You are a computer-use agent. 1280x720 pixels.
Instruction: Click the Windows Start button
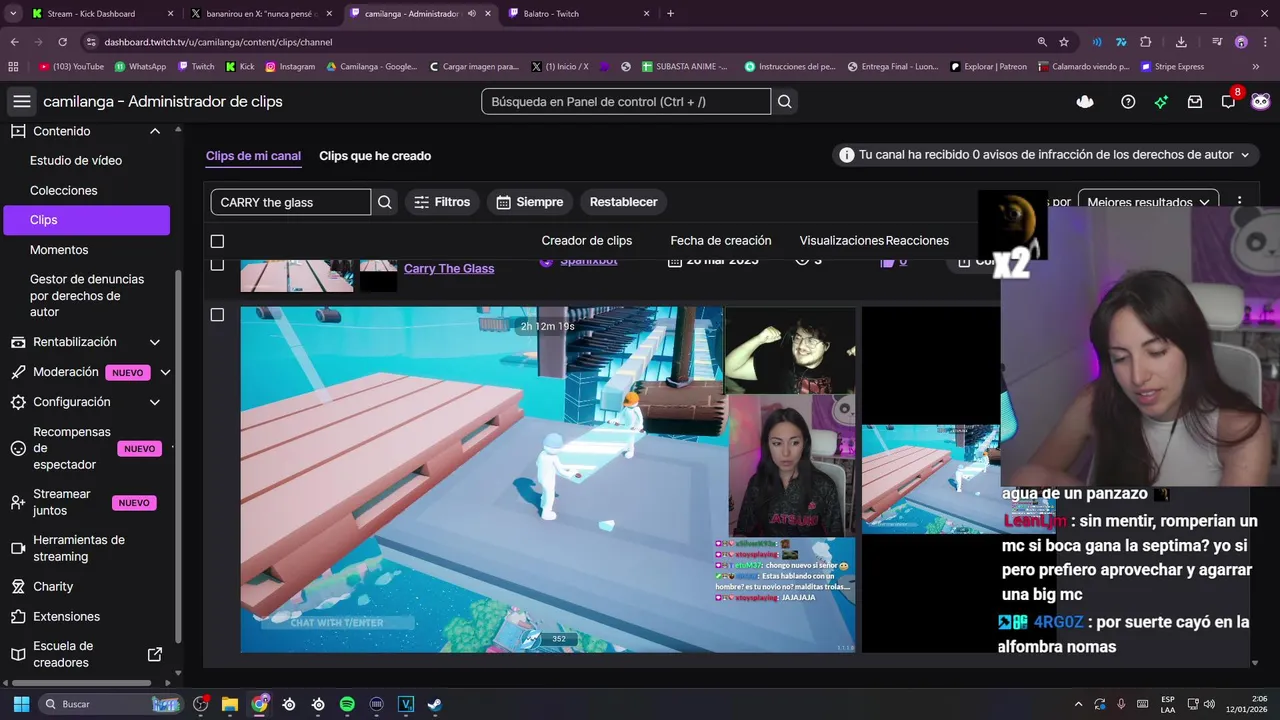coord(21,704)
